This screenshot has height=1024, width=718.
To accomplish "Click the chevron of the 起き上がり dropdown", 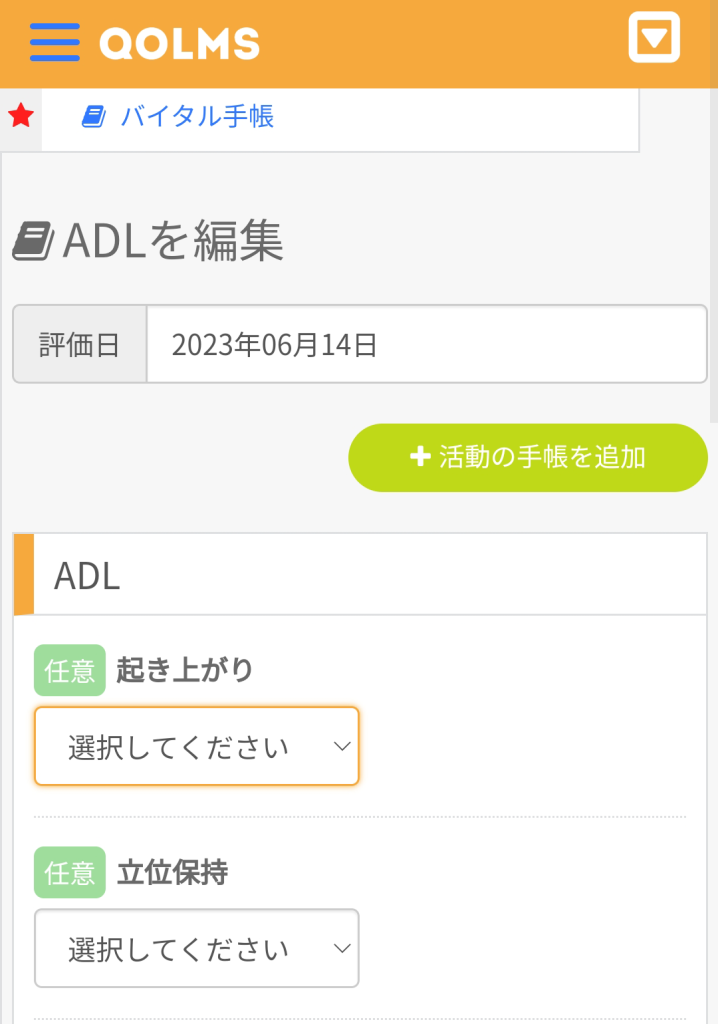I will pos(342,747).
